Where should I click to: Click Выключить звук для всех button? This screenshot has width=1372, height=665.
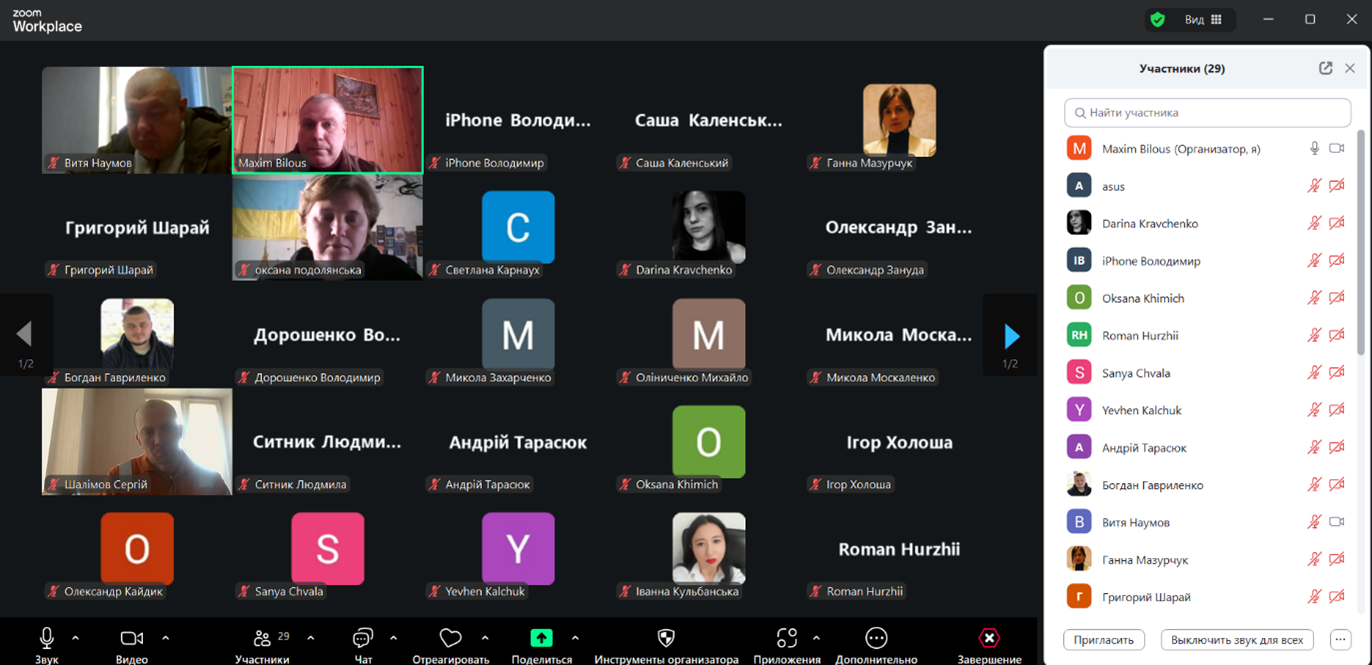tap(1237, 640)
